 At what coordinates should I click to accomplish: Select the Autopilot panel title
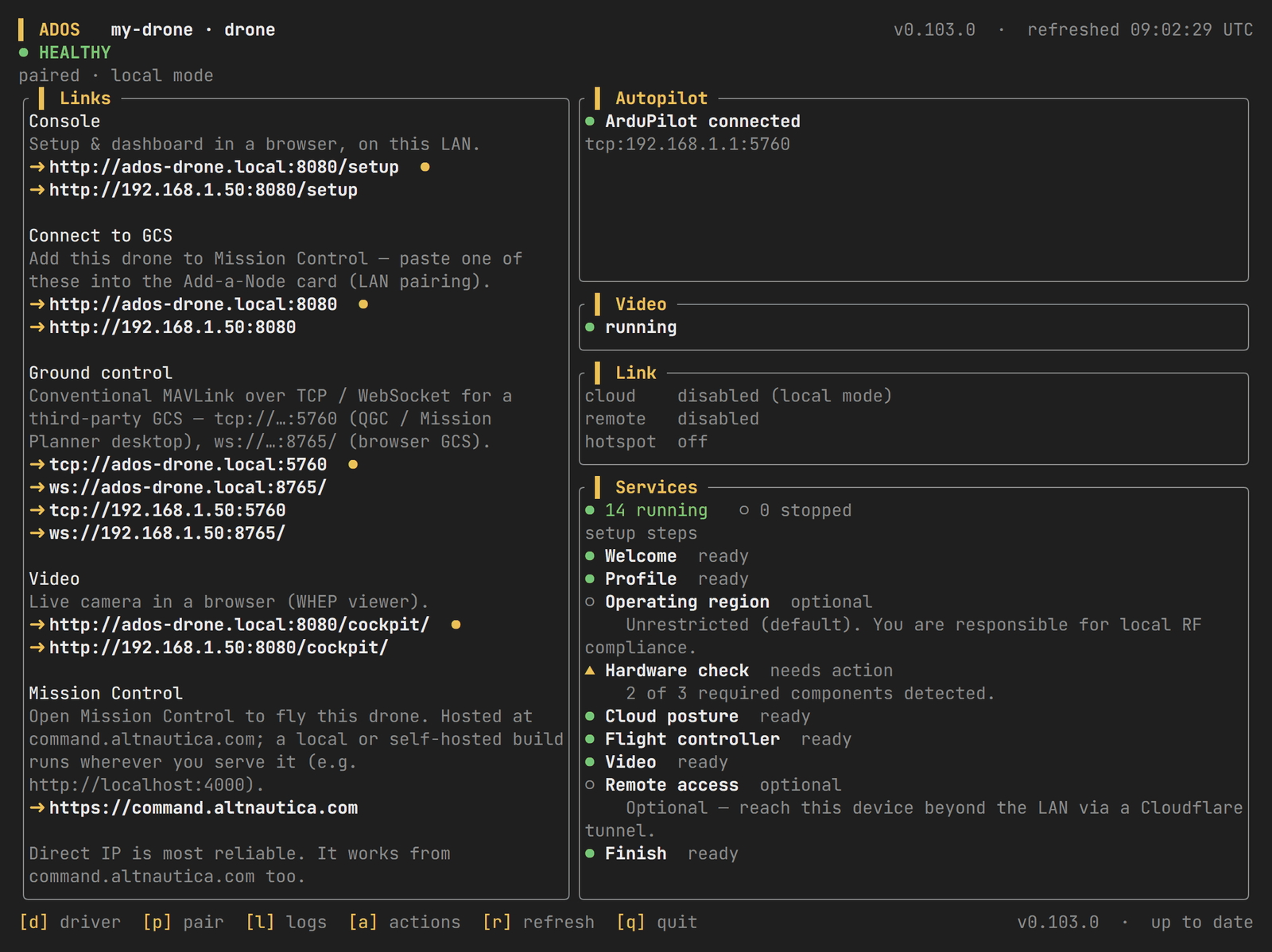tap(661, 99)
